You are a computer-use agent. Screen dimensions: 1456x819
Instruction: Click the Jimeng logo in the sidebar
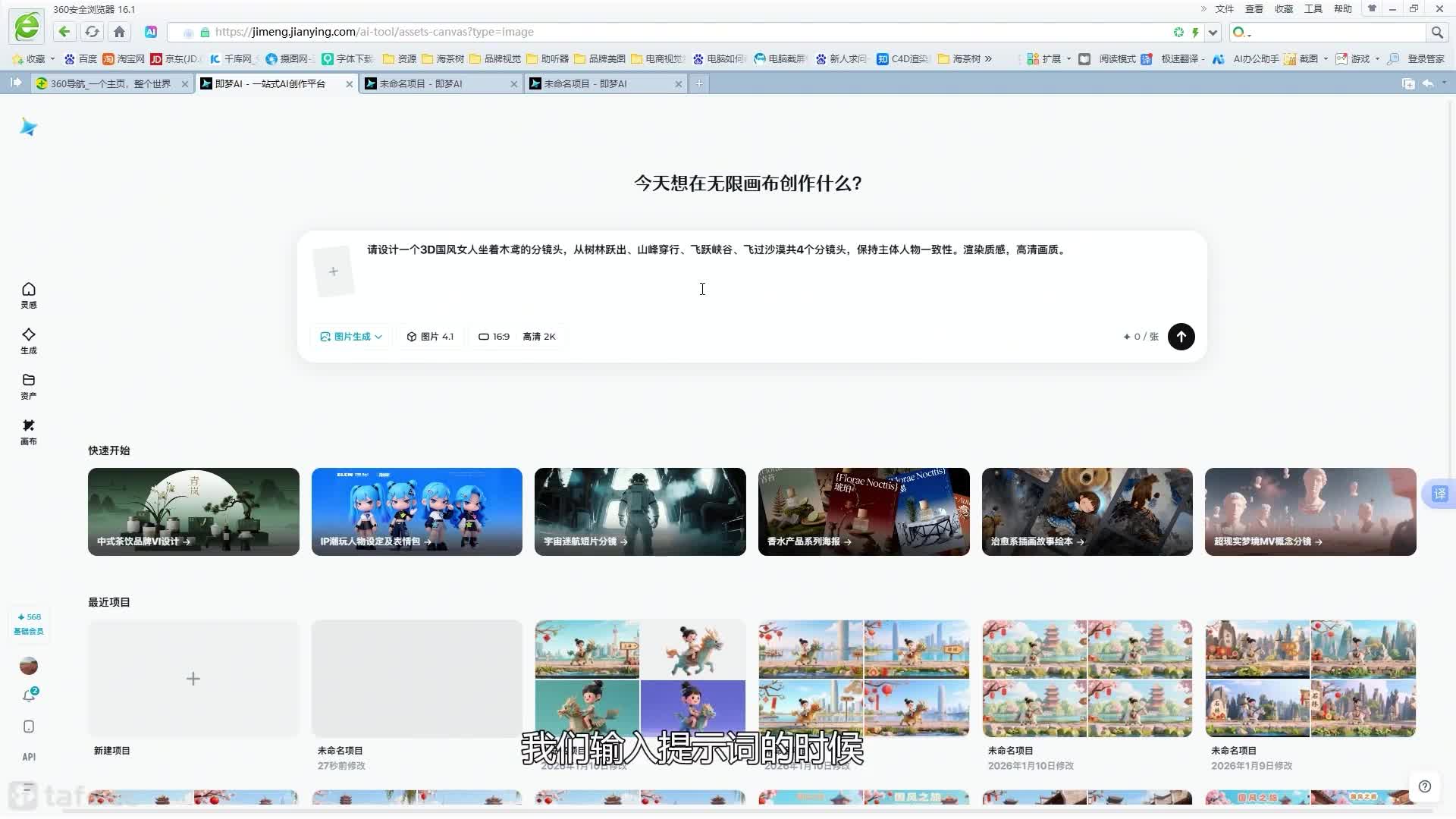point(28,127)
